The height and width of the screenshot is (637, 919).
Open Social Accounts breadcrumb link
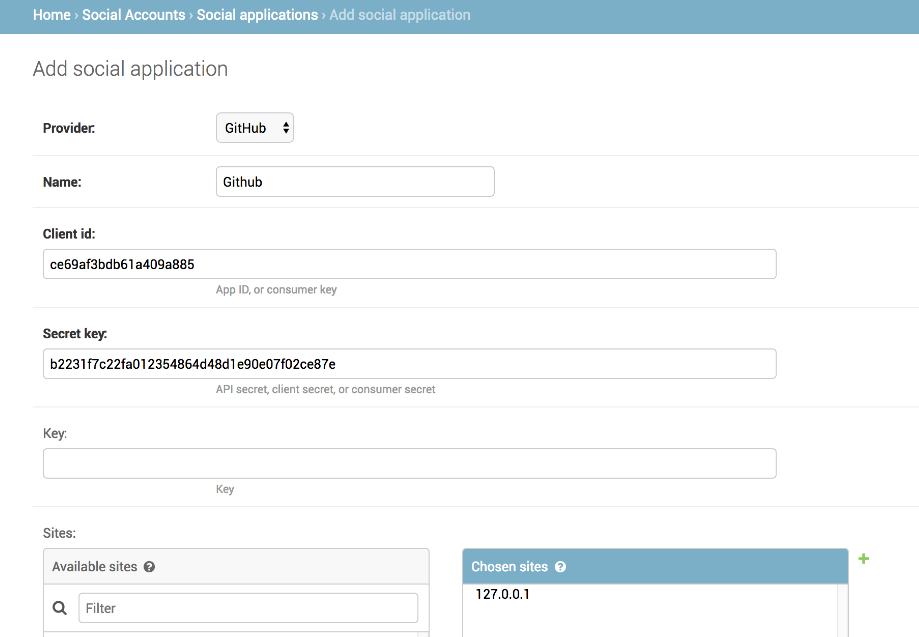[134, 15]
